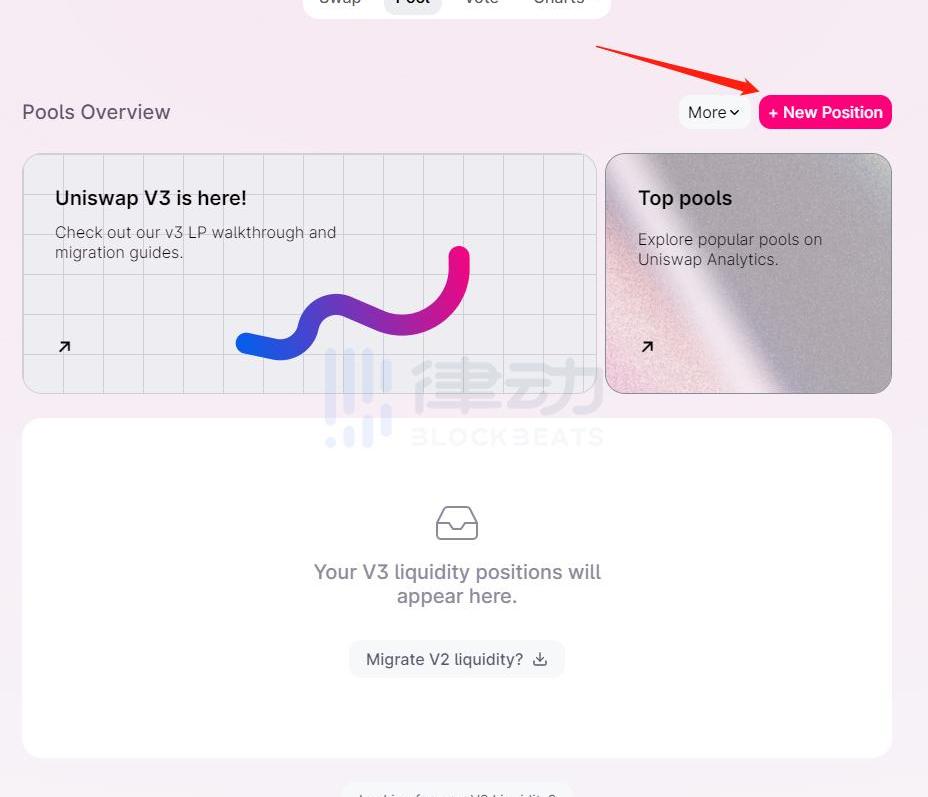This screenshot has height=797, width=928.
Task: Click the Pools Overview heading
Action: click(x=96, y=112)
